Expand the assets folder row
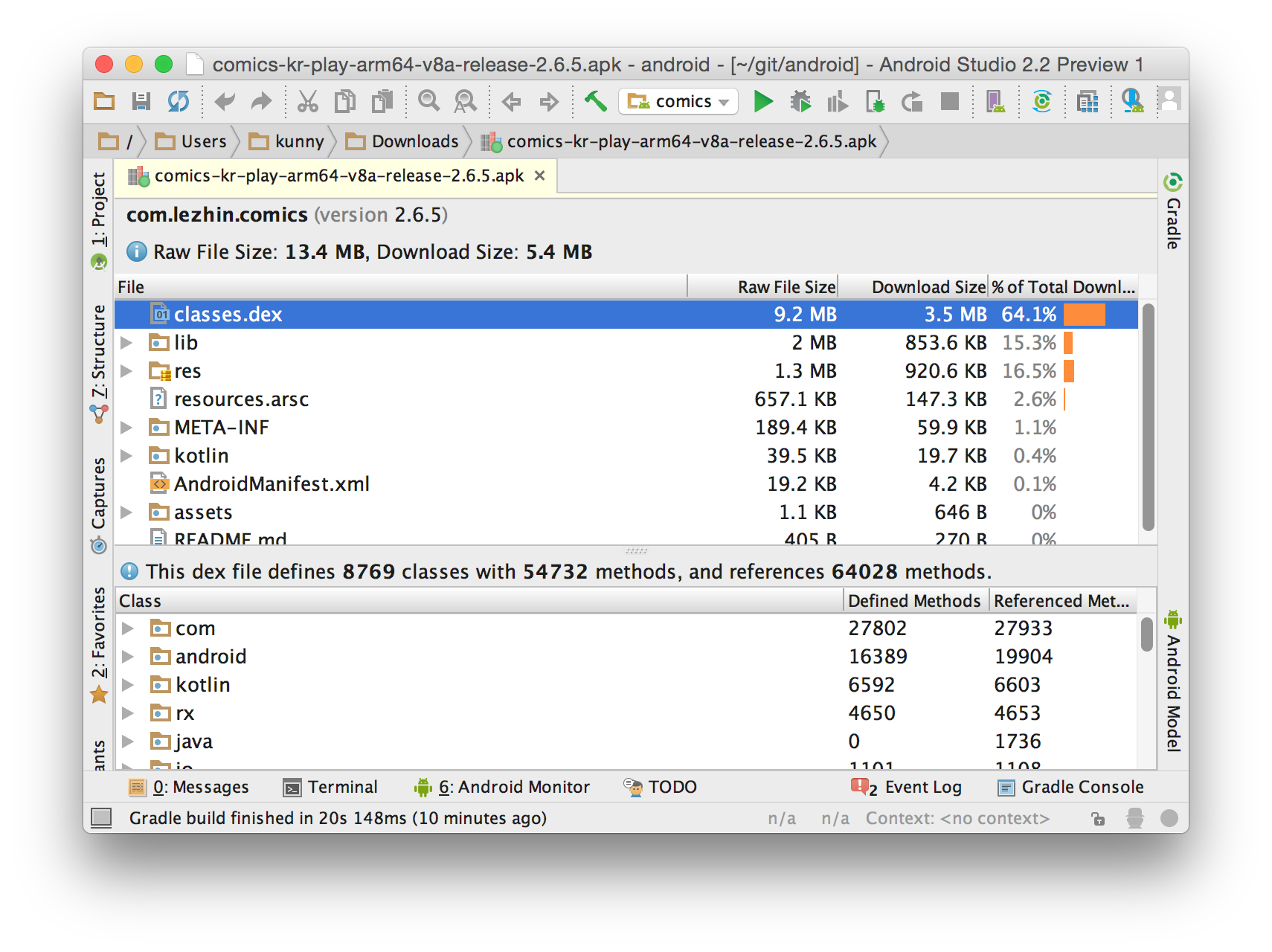 coord(126,512)
